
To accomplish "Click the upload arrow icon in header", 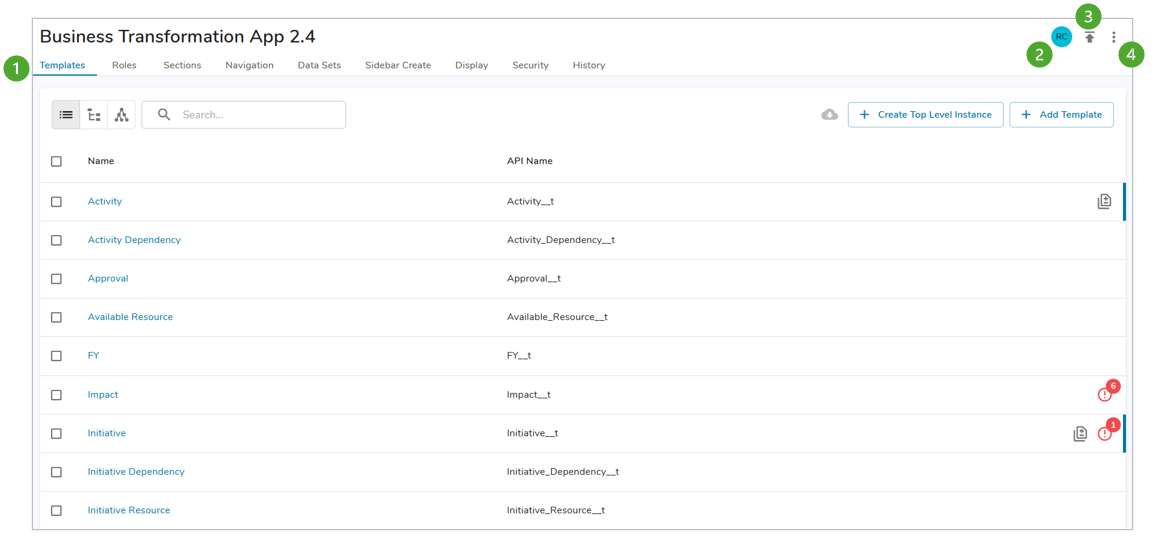I will click(x=1090, y=38).
